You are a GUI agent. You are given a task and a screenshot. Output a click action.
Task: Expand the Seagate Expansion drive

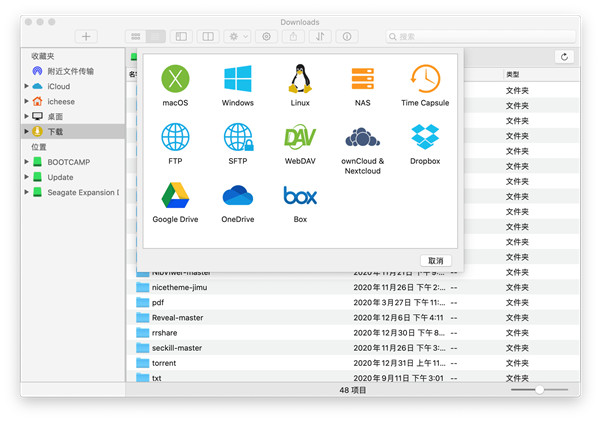pos(27,192)
